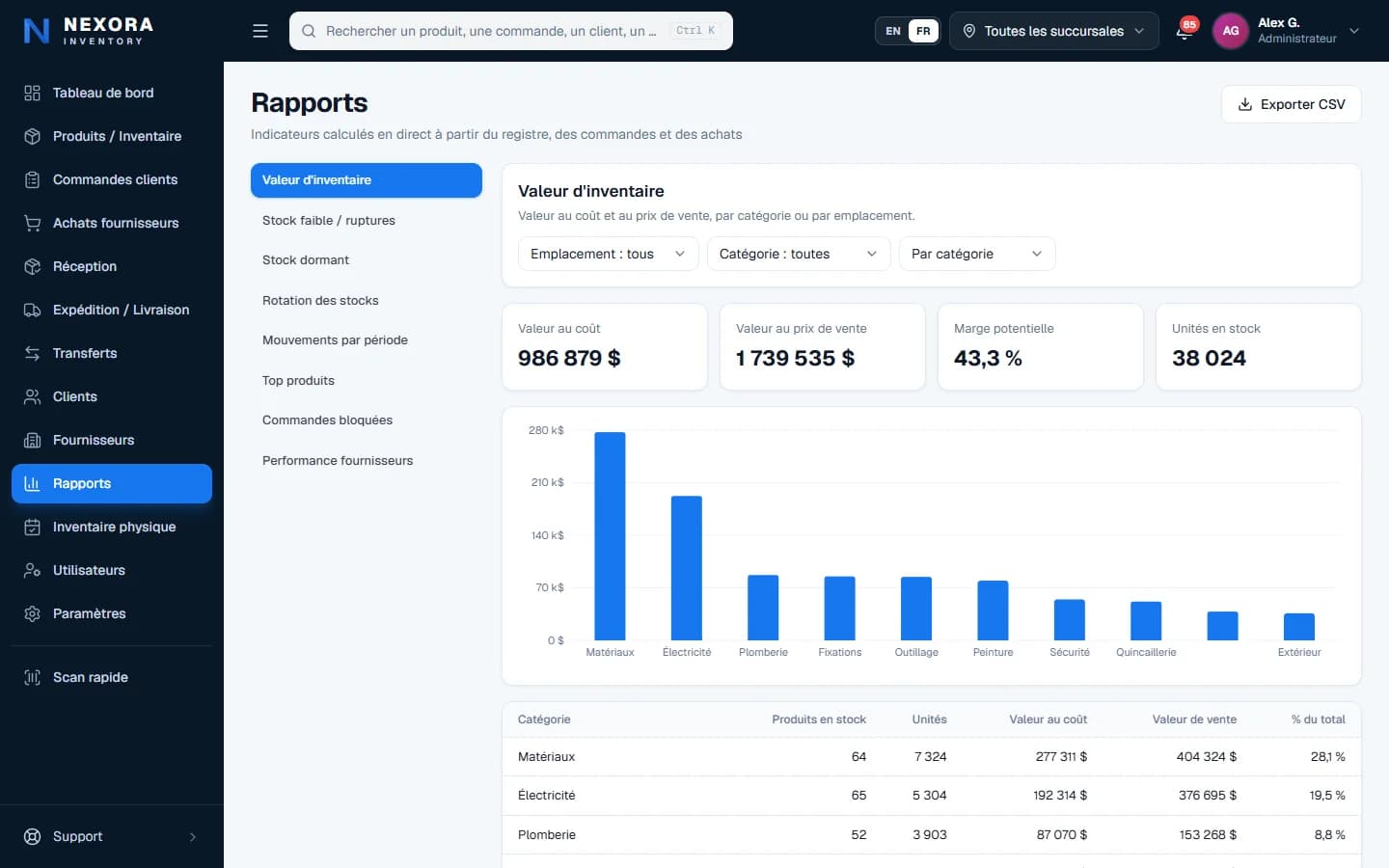Select the FR language option
This screenshot has width=1389, height=868.
(923, 31)
